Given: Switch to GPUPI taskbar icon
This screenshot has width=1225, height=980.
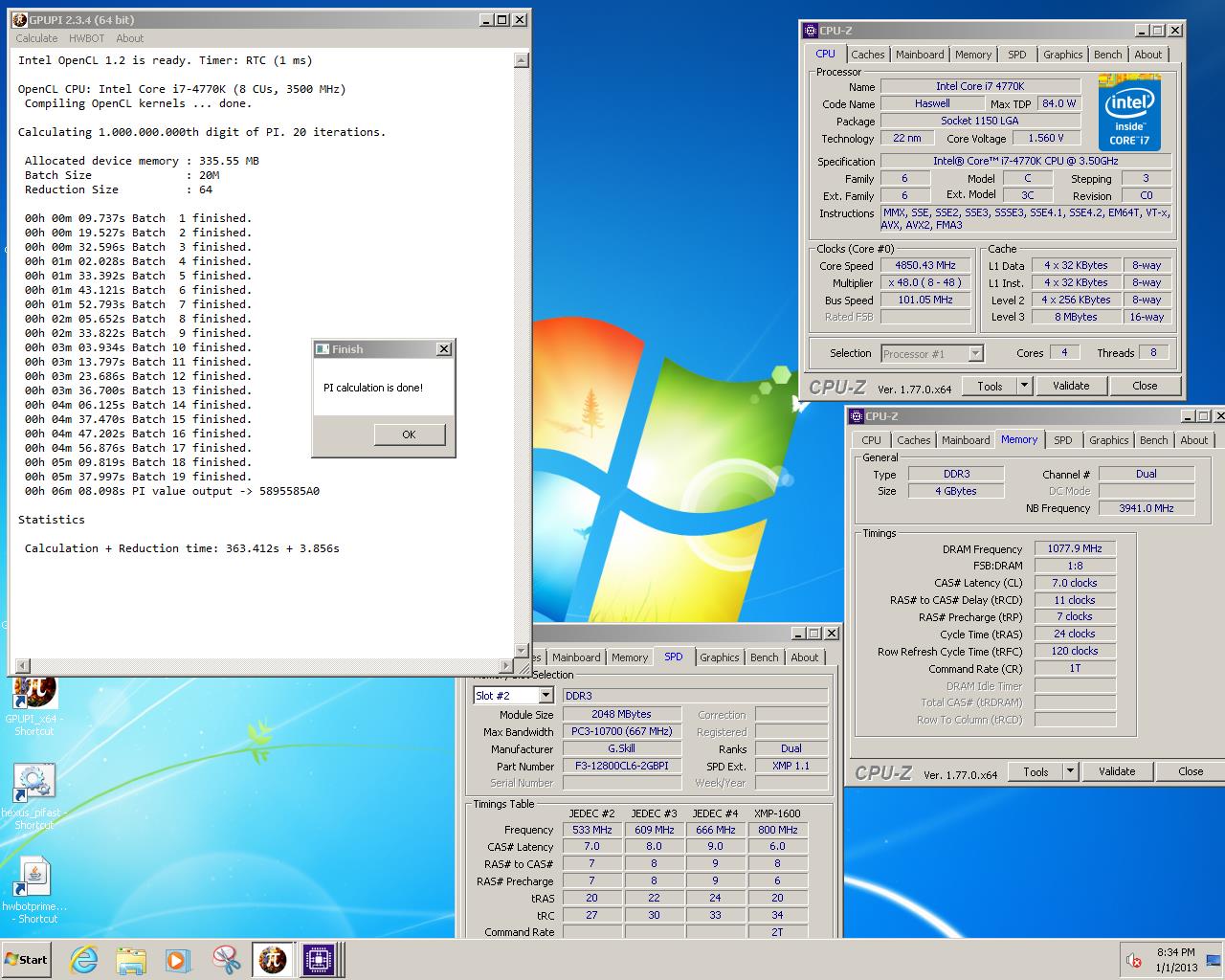Looking at the screenshot, I should click(273, 960).
